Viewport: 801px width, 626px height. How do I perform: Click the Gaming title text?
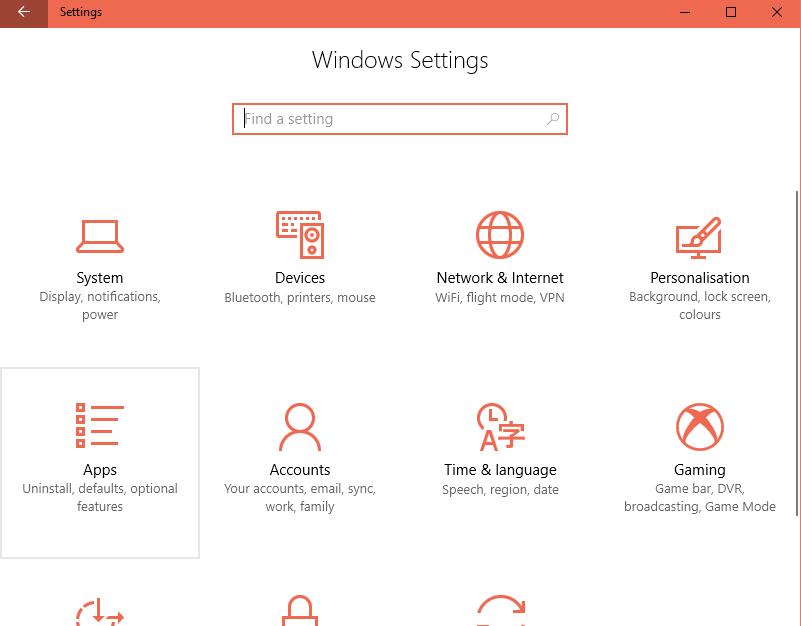tap(700, 470)
